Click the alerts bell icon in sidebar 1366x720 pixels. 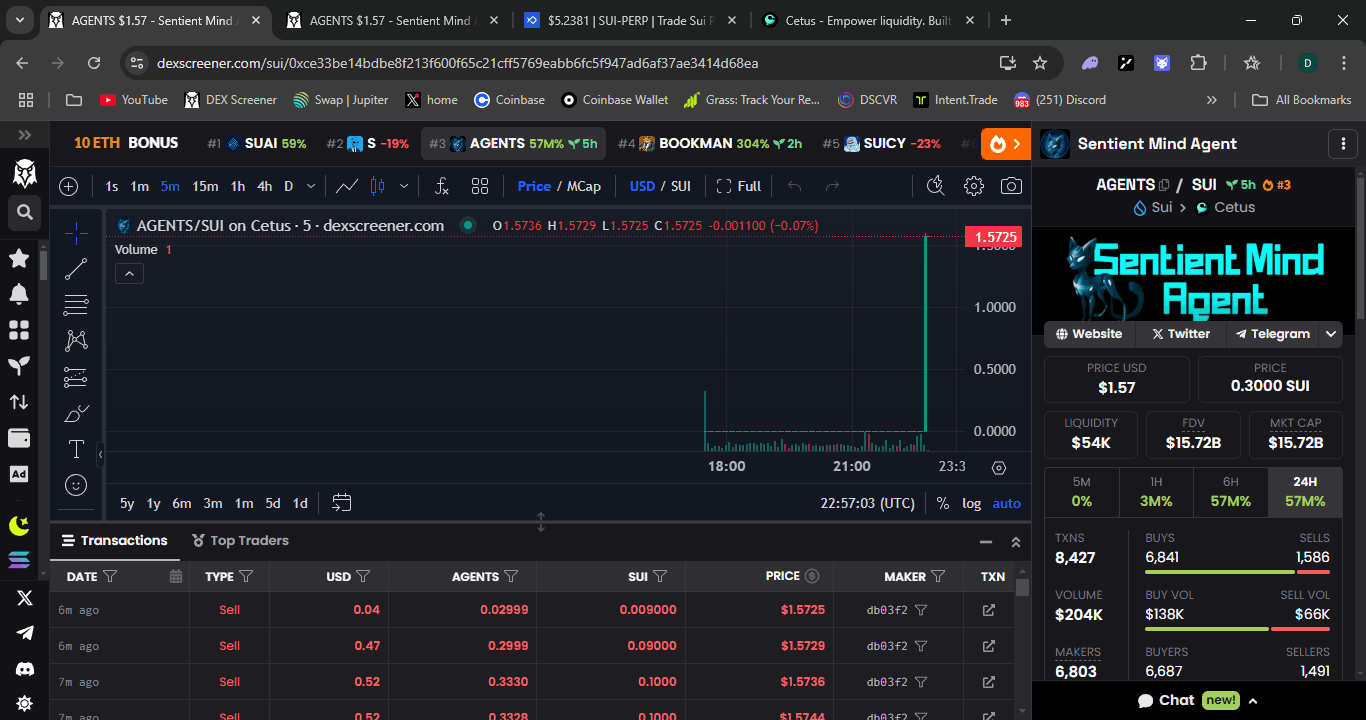click(19, 294)
